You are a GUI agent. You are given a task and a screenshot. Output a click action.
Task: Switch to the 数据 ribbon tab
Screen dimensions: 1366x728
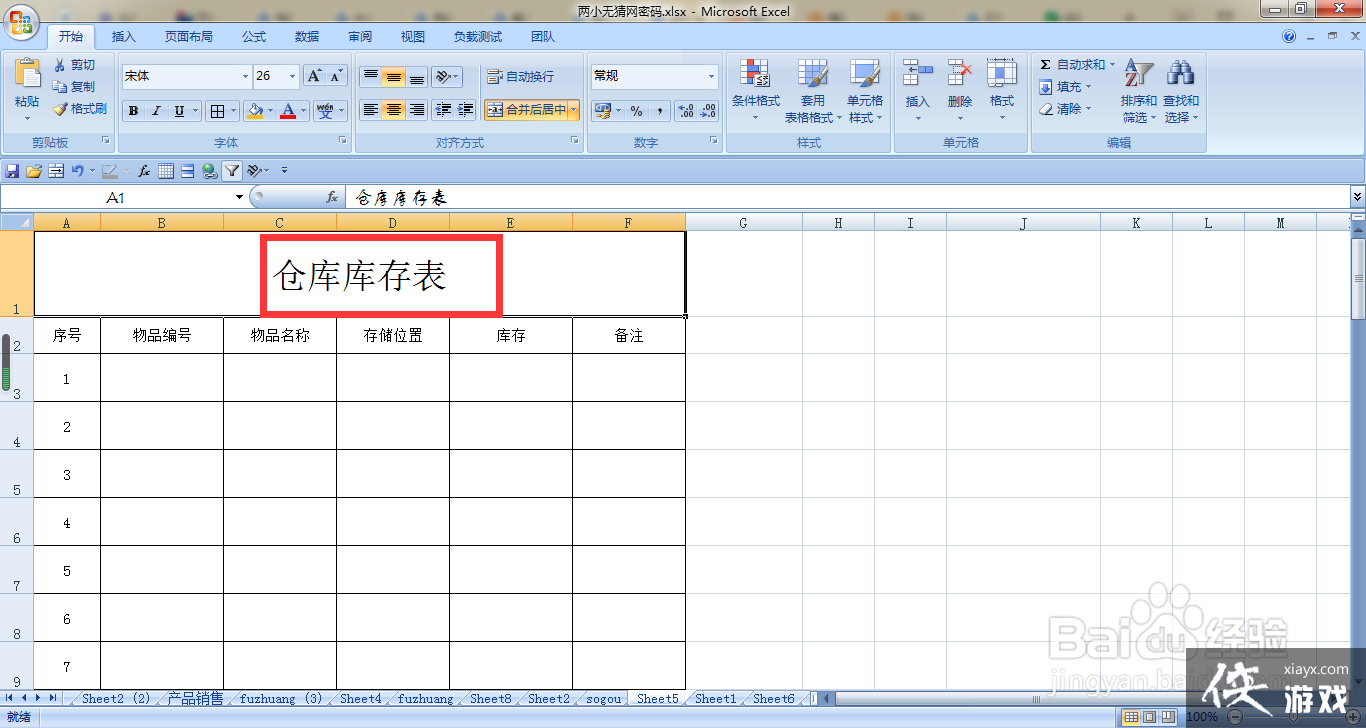click(x=307, y=37)
